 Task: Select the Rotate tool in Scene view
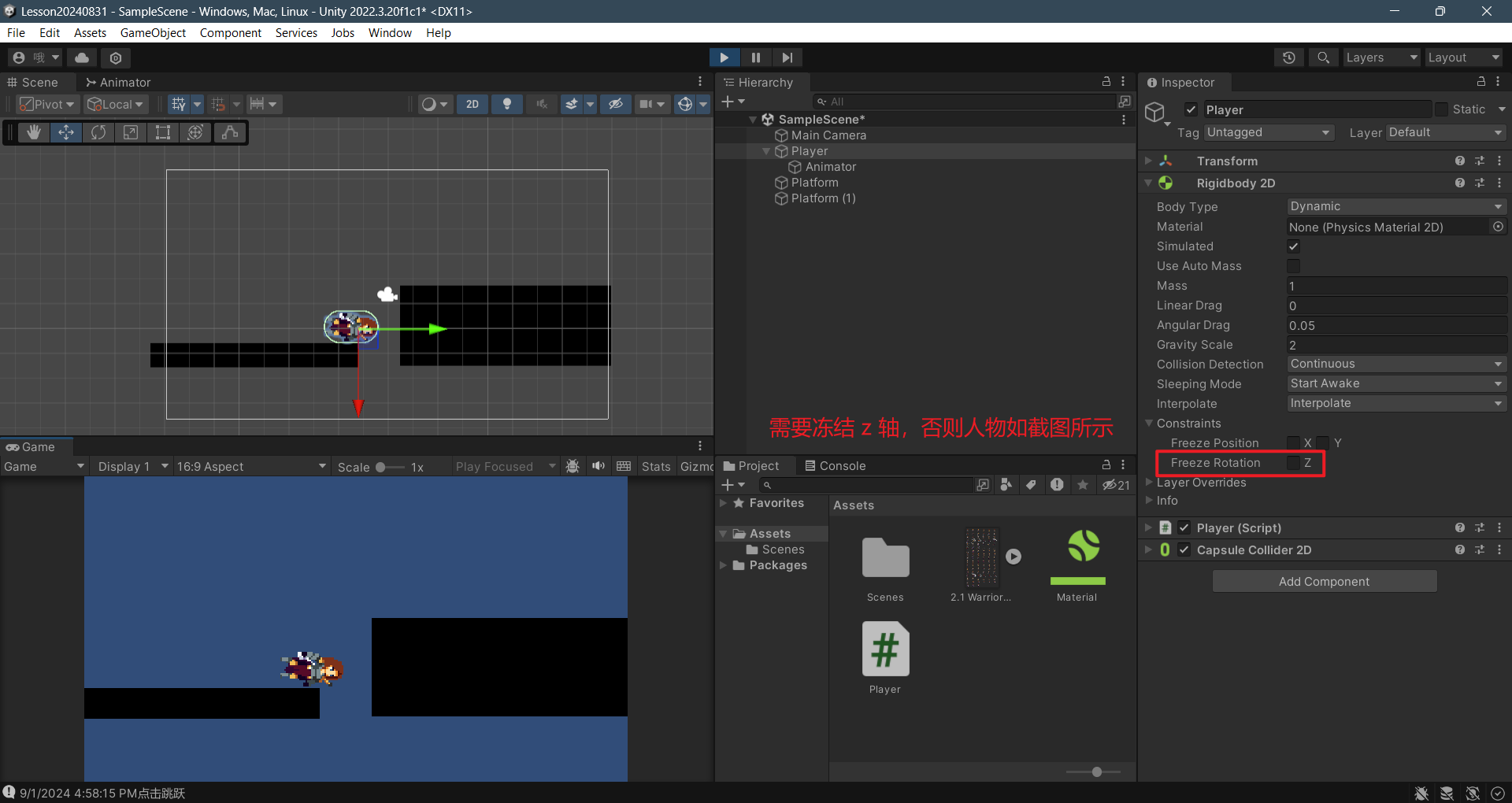click(x=98, y=132)
